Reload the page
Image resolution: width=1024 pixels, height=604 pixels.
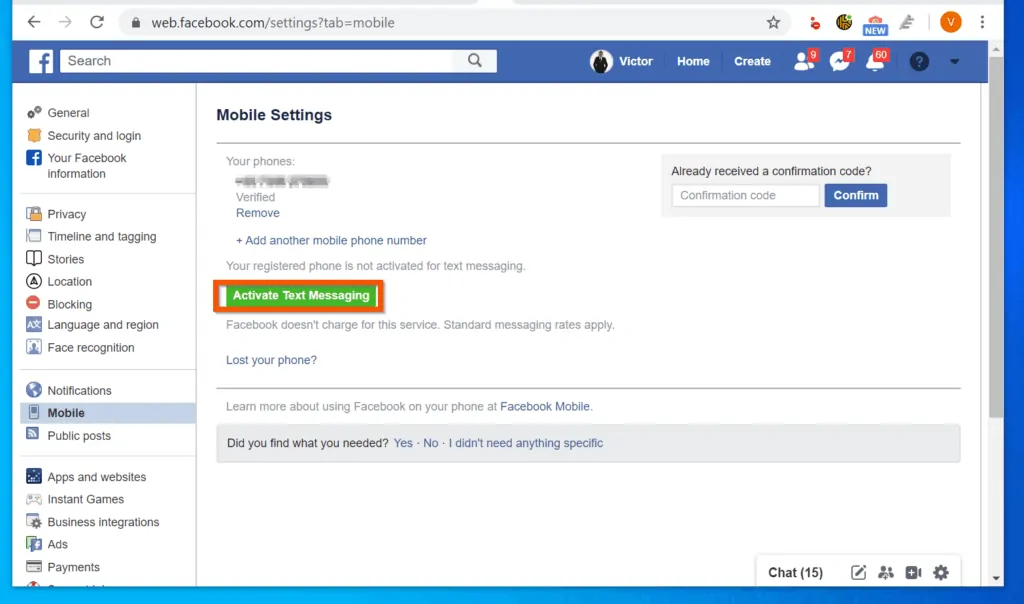point(97,22)
